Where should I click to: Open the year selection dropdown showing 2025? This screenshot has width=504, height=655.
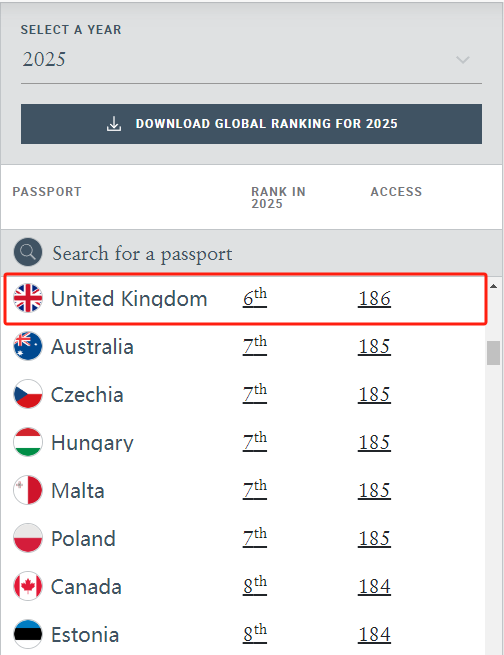click(x=251, y=59)
